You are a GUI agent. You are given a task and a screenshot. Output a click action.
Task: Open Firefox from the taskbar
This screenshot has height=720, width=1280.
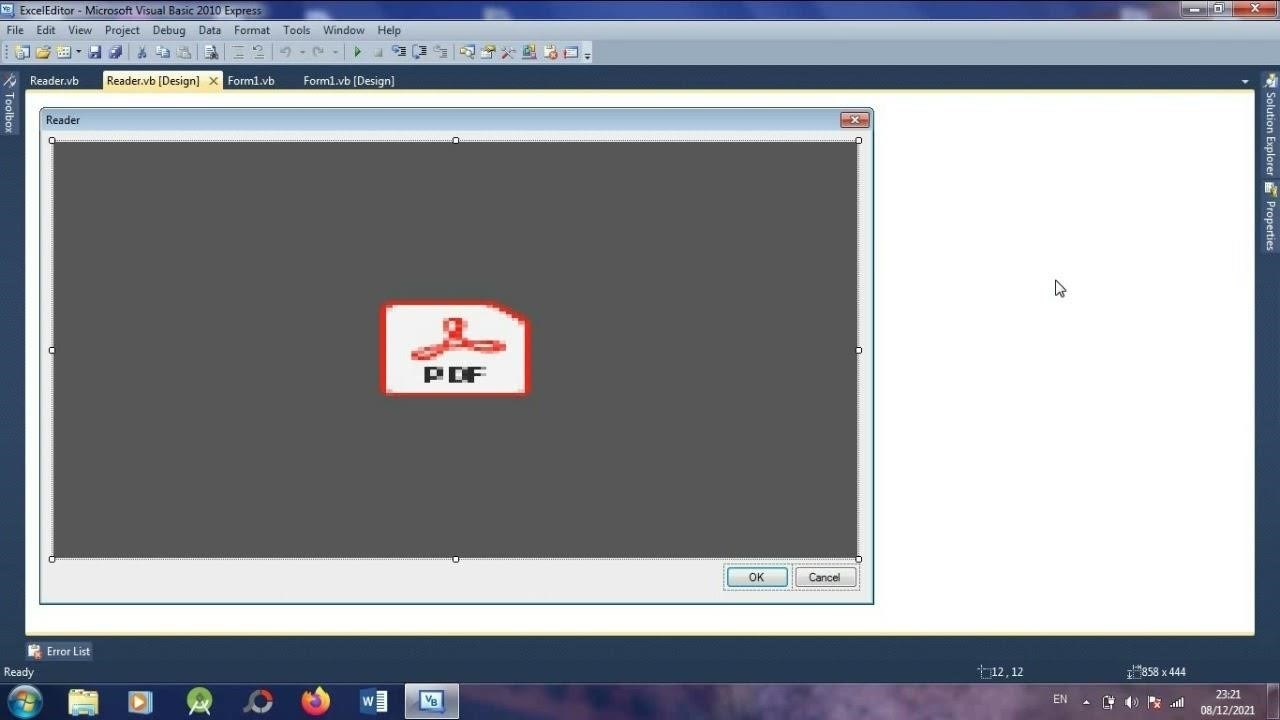coord(316,702)
